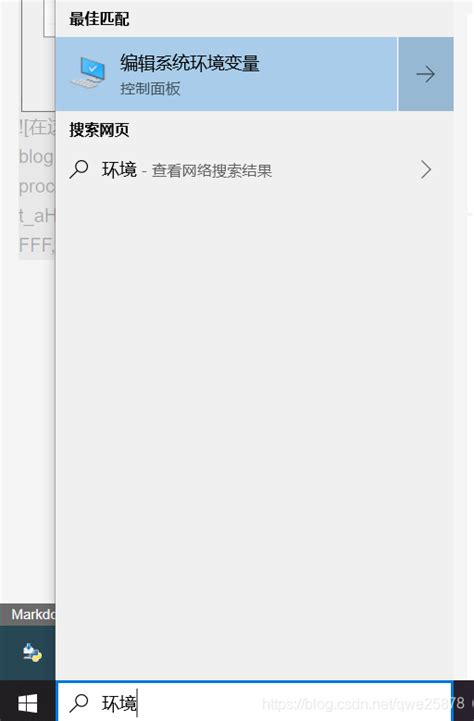Screen dimensions: 474x721
Task: Click the 最佳匹配 section header
Action: pyautogui.click(x=99, y=19)
